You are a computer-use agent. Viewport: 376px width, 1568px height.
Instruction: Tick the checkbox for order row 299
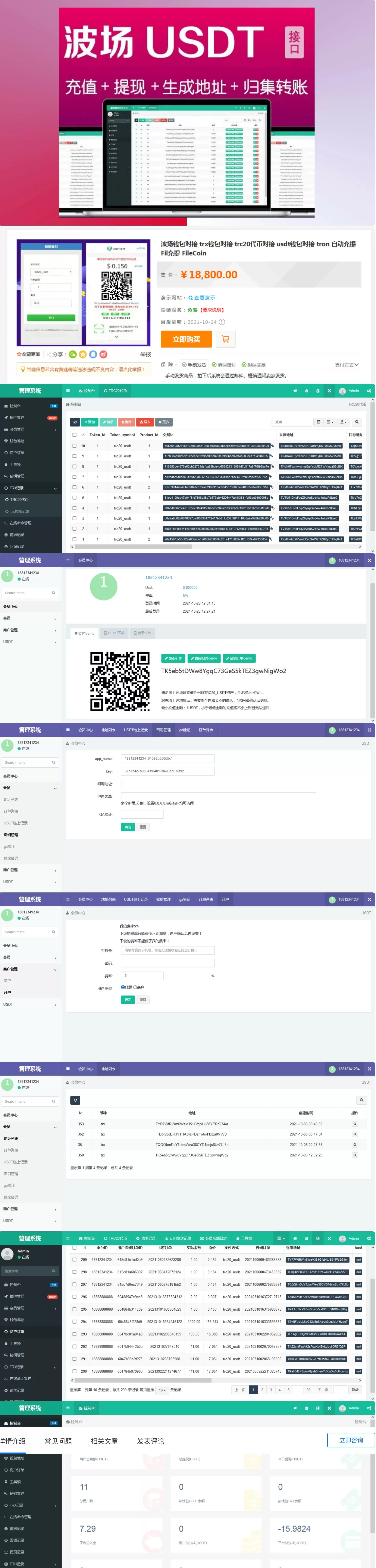tap(74, 1259)
